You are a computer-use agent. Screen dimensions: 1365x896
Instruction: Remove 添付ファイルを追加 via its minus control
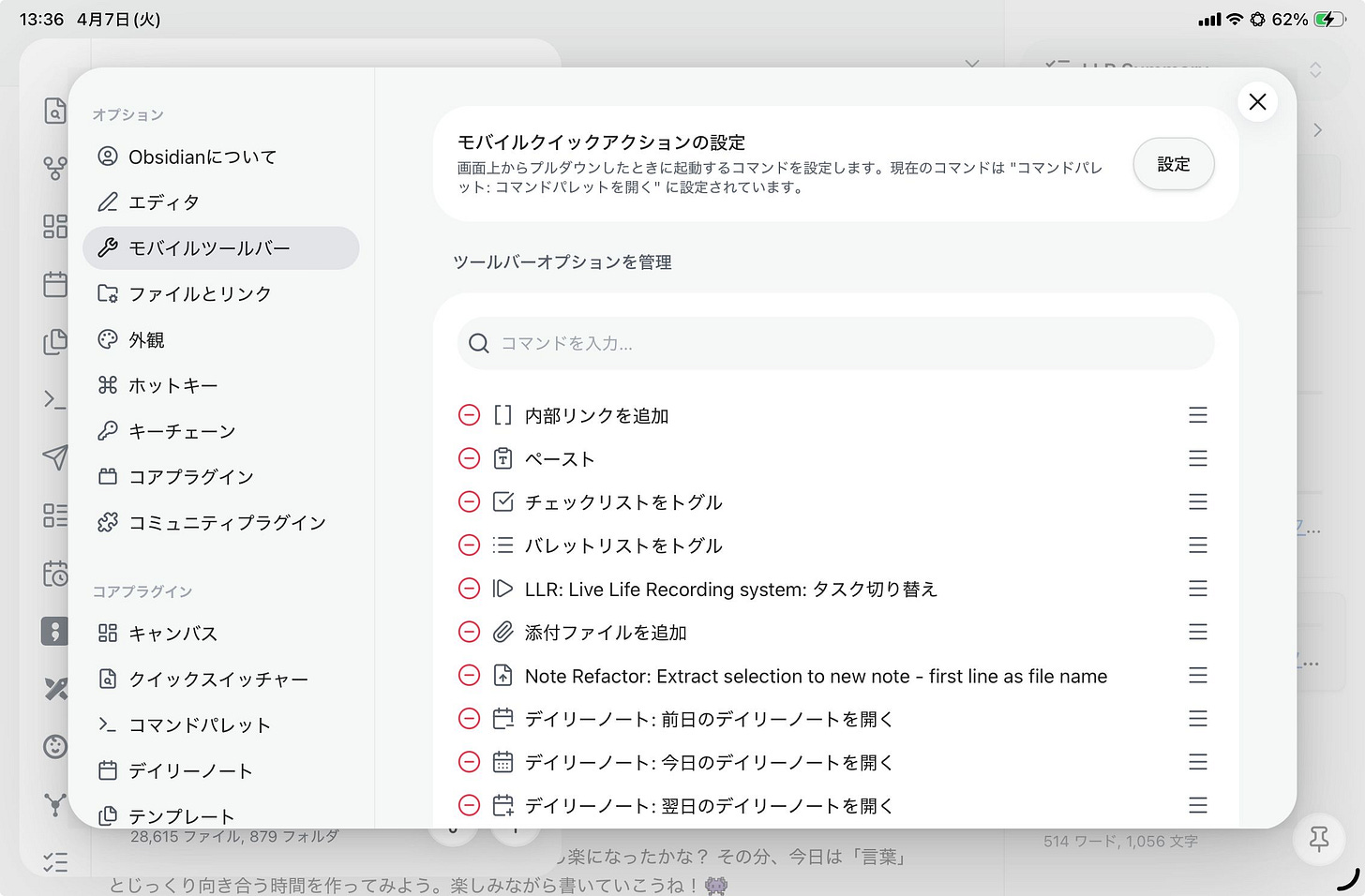point(469,632)
